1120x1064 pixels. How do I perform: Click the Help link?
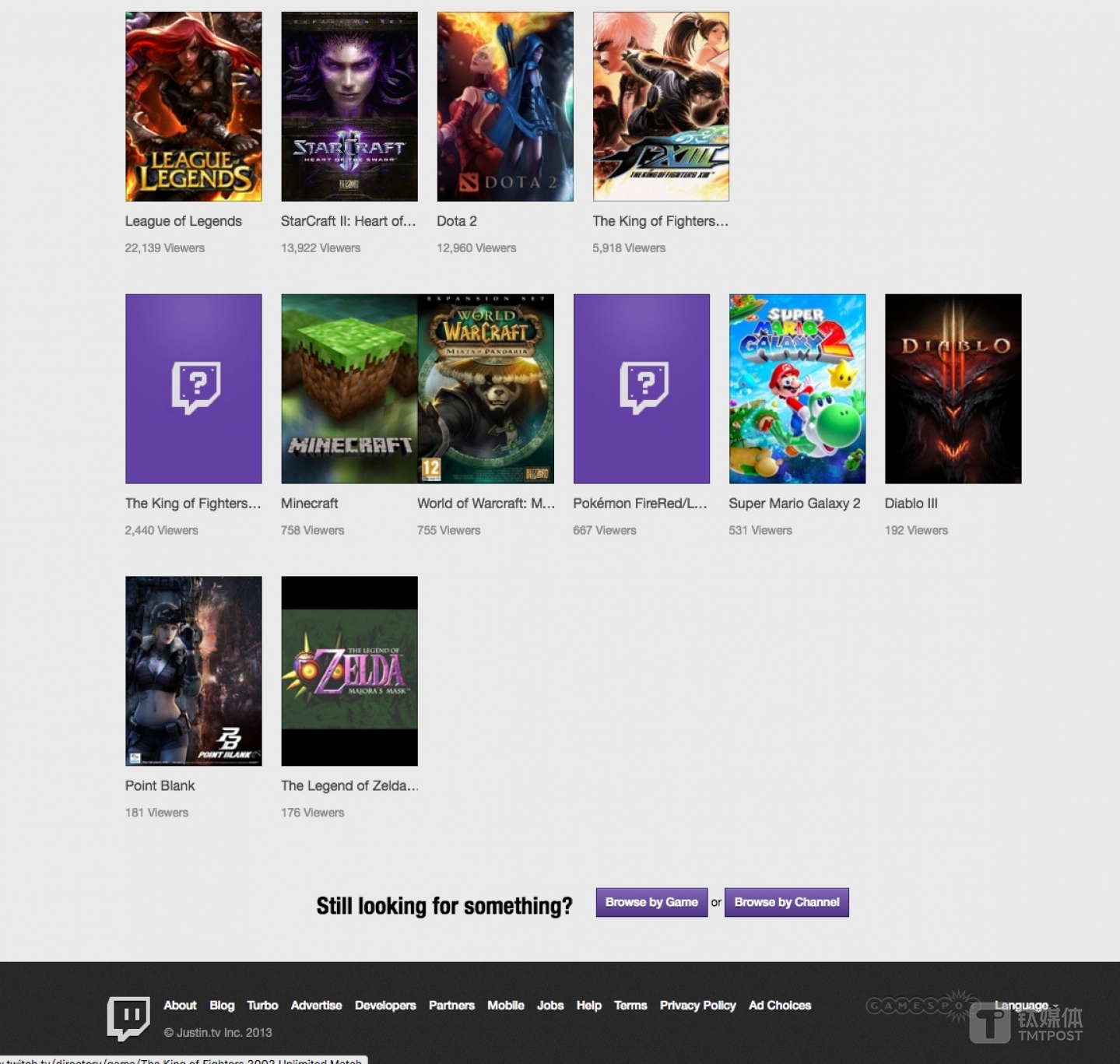click(x=589, y=1006)
